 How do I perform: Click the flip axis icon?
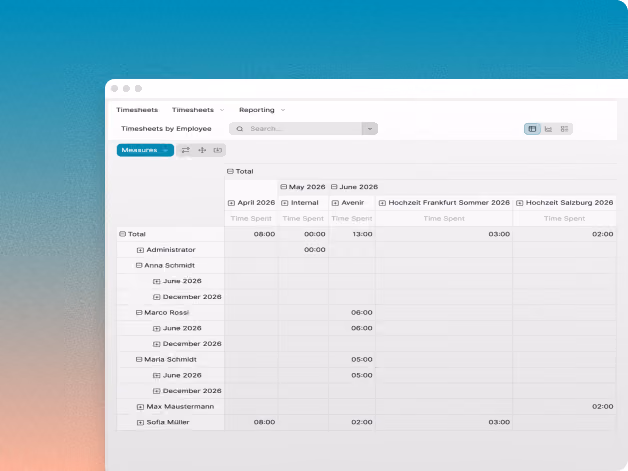185,150
